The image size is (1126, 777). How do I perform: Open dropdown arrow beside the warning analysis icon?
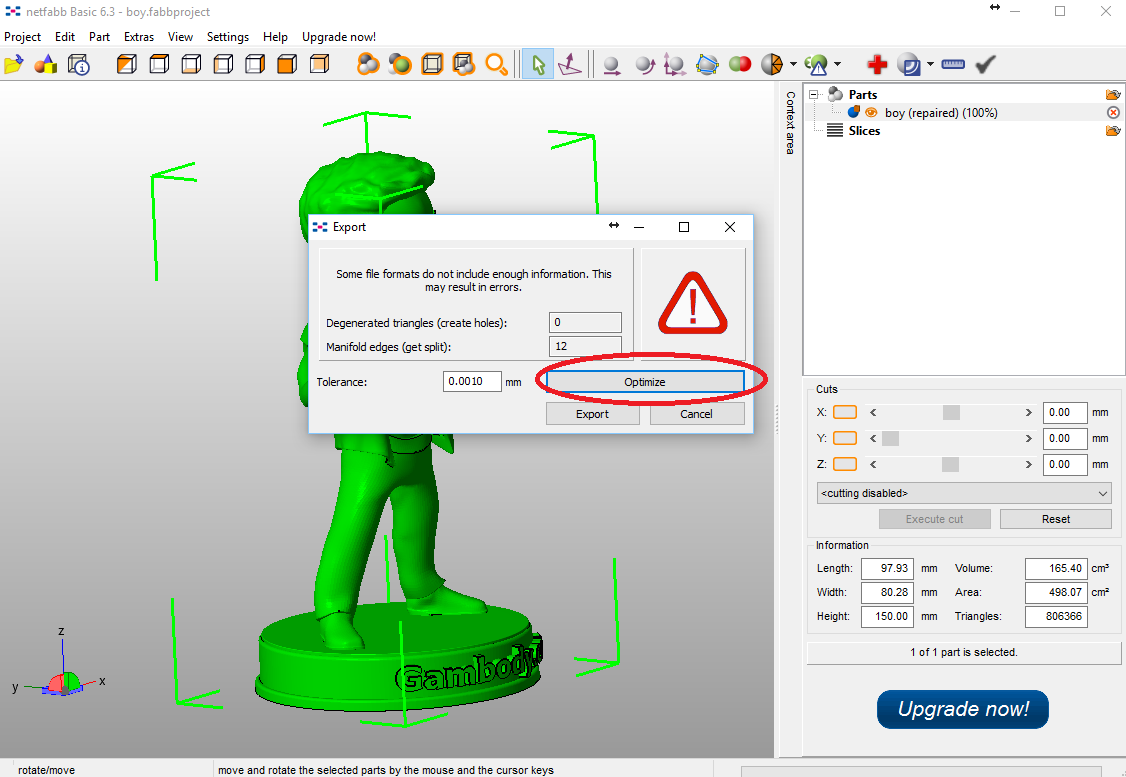click(837, 65)
